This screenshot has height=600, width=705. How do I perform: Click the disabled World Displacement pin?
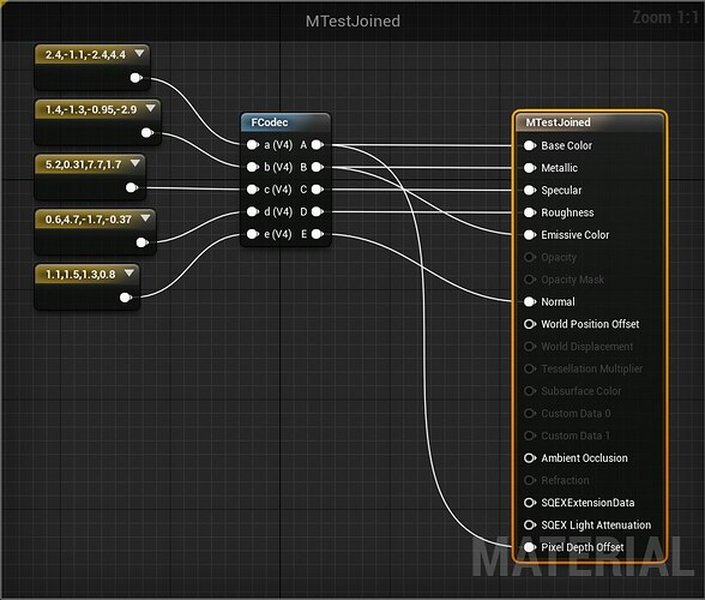[530, 346]
